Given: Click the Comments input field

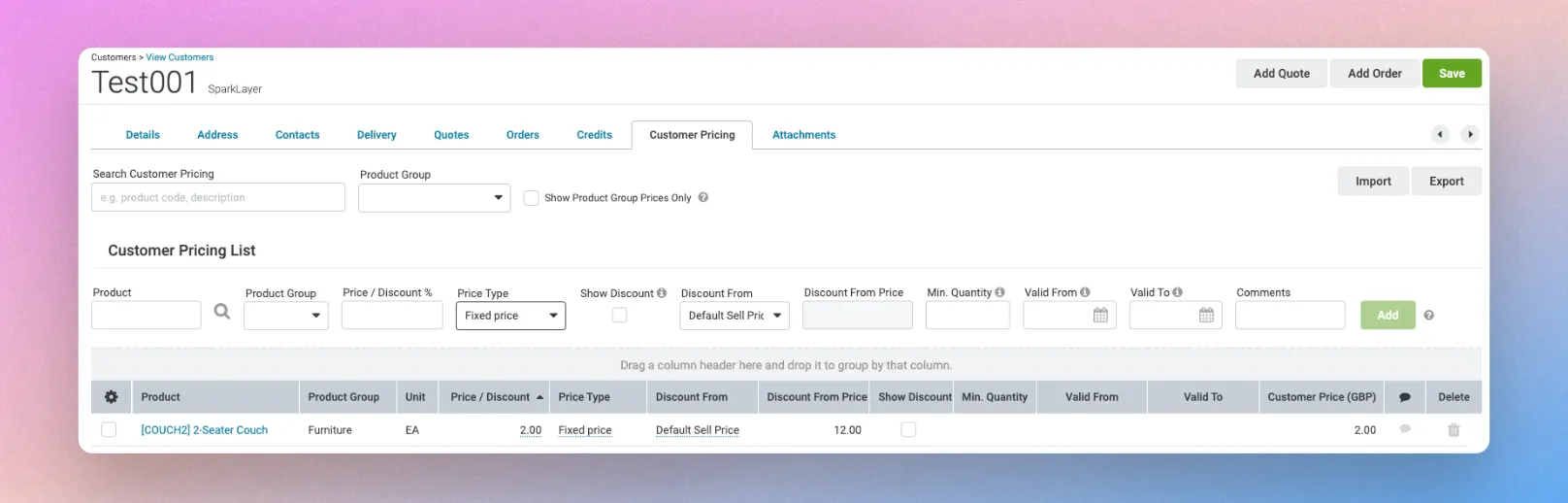Looking at the screenshot, I should pos(1290,316).
